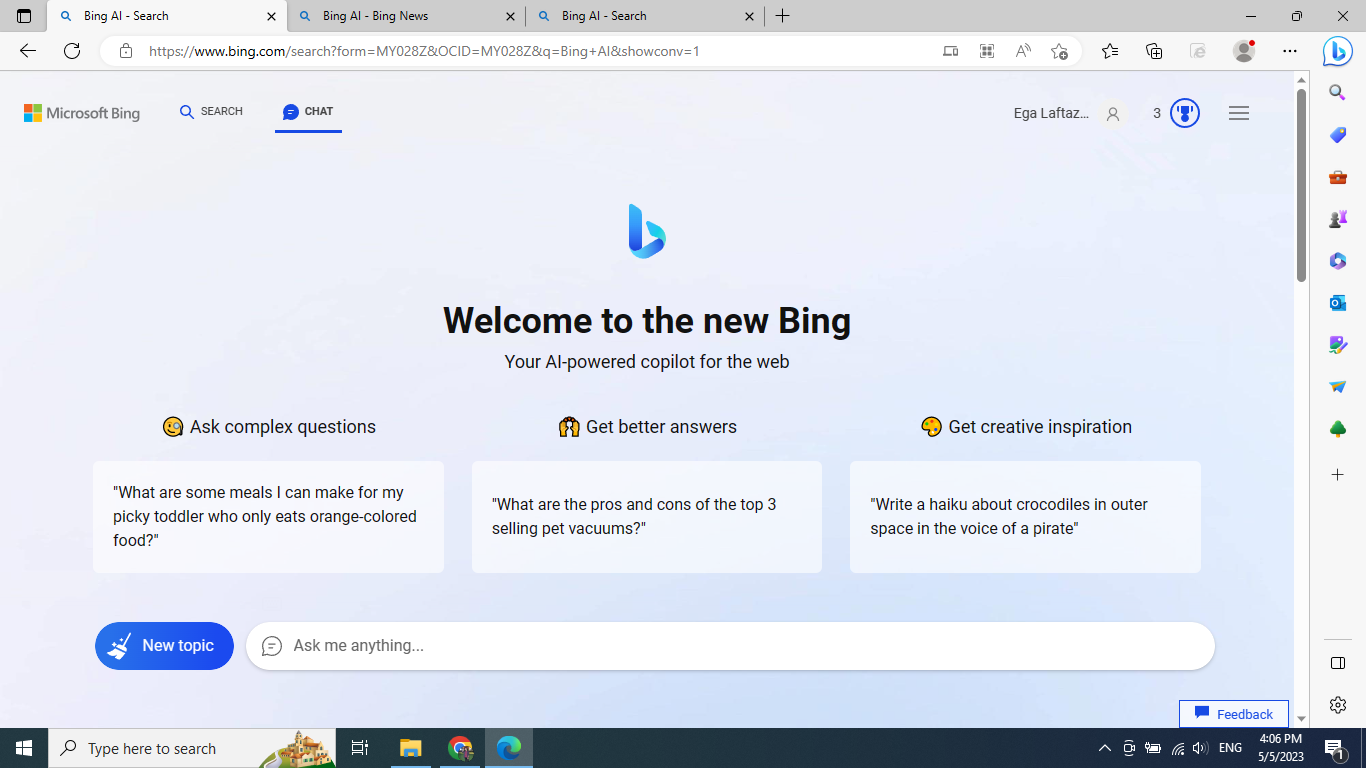
Task: Open the Edge sidebar Search icon
Action: [x=1337, y=93]
